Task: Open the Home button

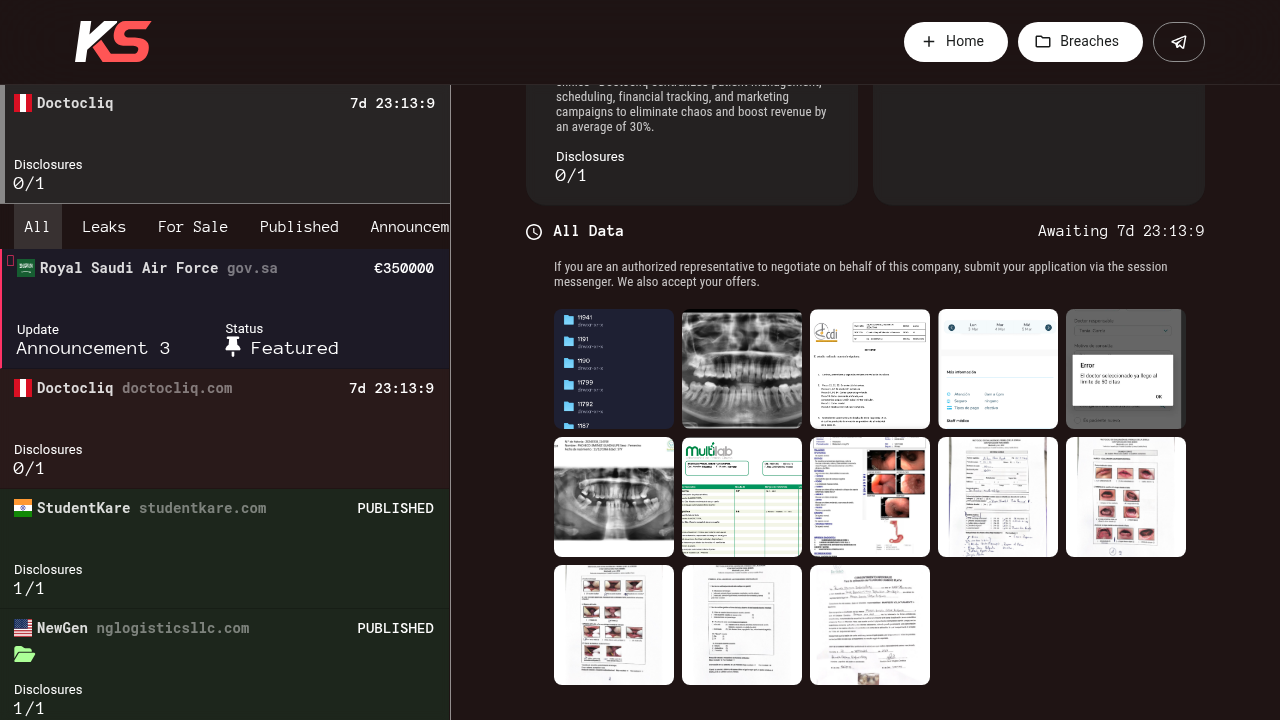Action: coord(955,42)
